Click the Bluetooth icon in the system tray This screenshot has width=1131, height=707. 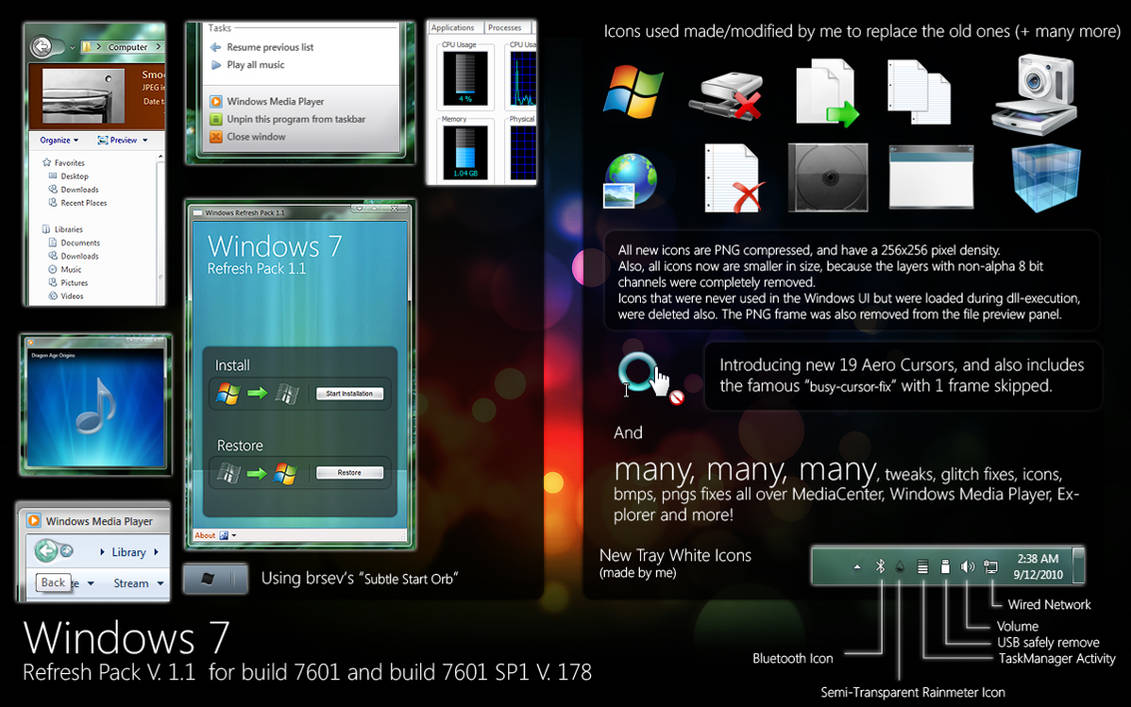[x=881, y=566]
